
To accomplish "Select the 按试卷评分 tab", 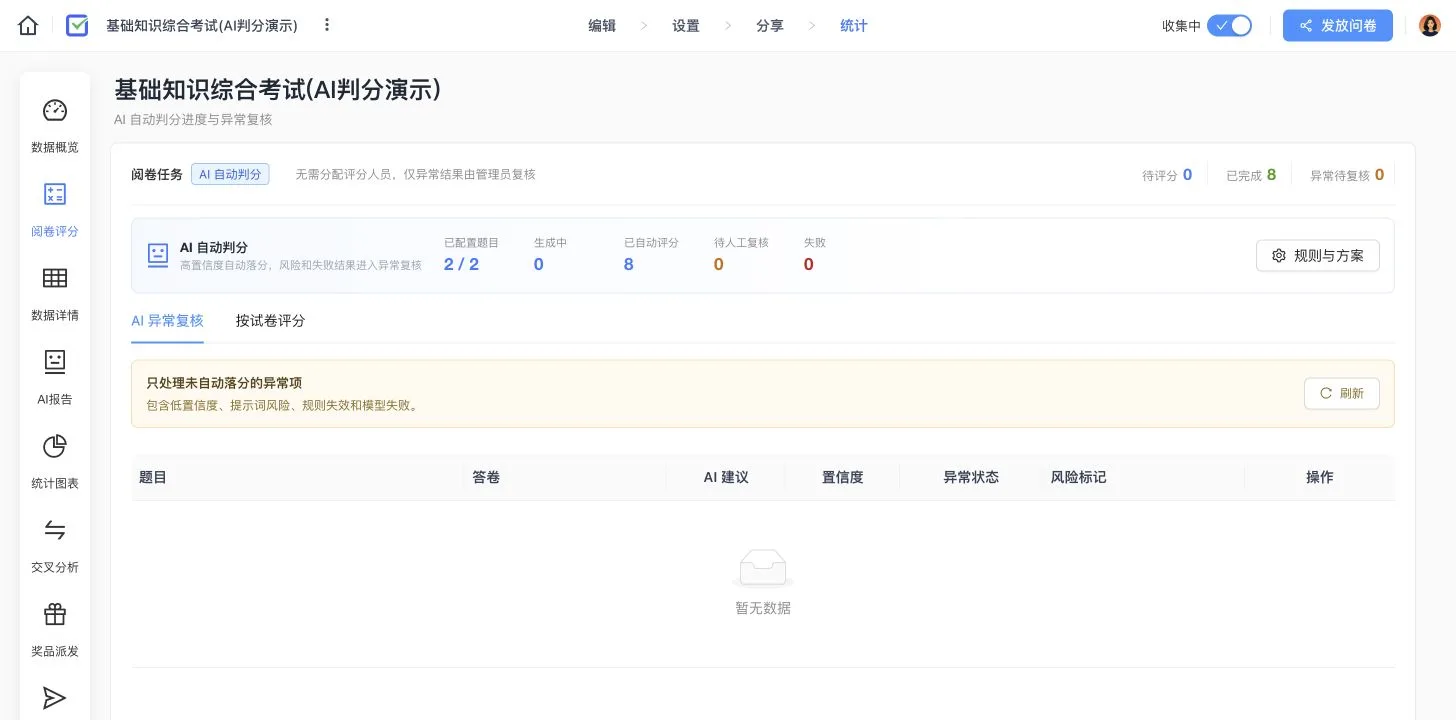I will [x=270, y=321].
